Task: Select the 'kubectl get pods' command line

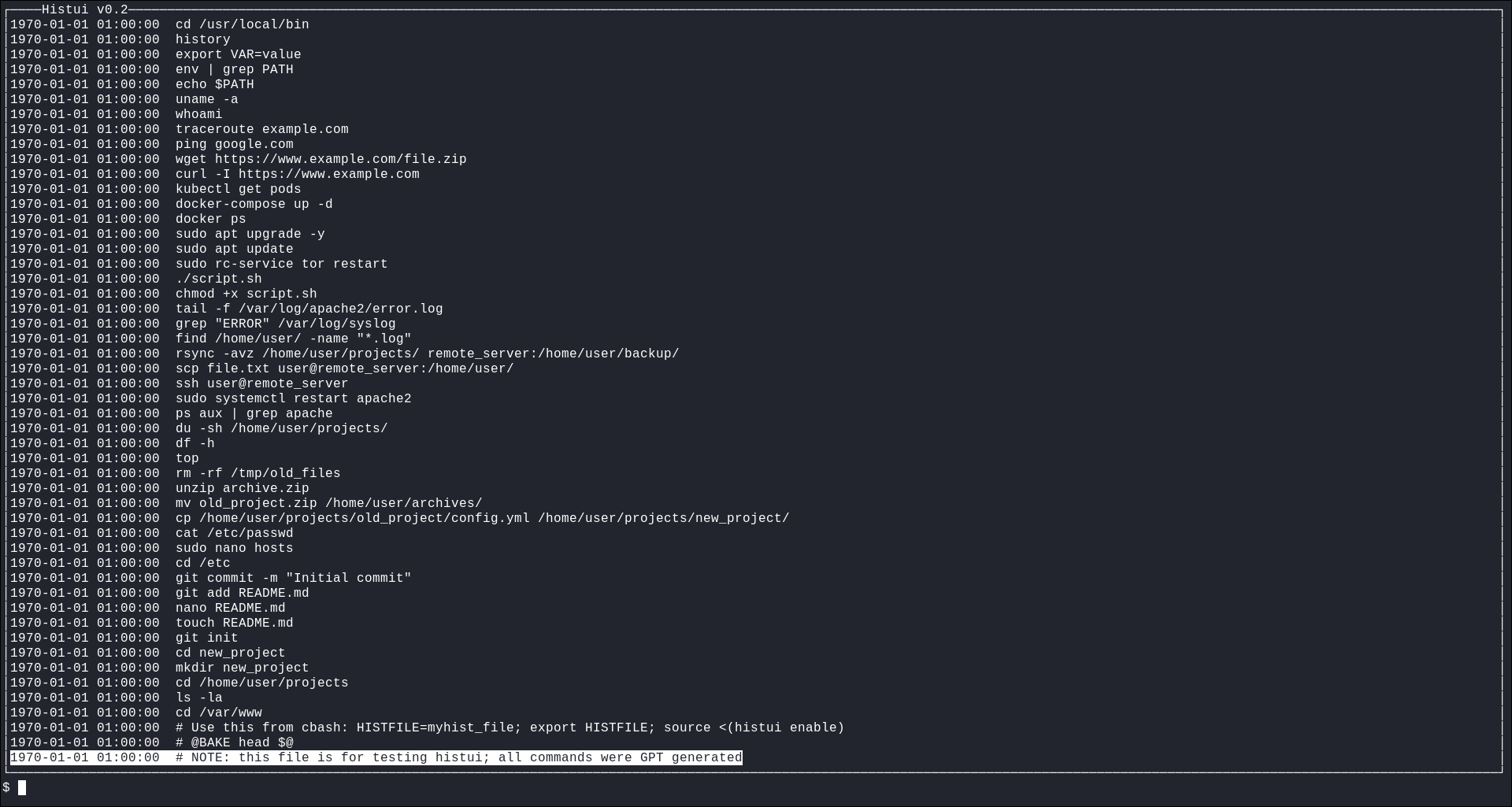Action: point(238,189)
